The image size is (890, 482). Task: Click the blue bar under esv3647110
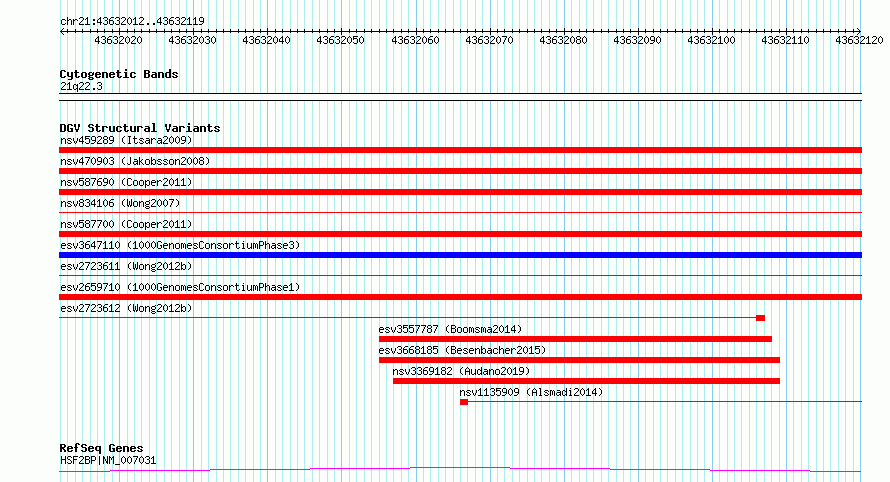pos(460,255)
